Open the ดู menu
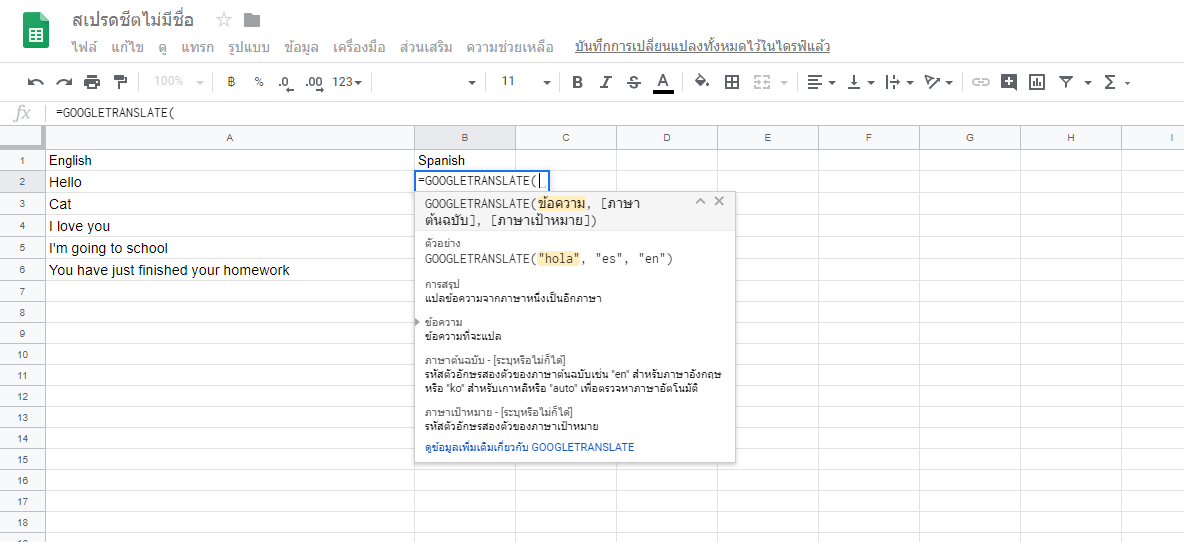1184x542 pixels. point(163,47)
